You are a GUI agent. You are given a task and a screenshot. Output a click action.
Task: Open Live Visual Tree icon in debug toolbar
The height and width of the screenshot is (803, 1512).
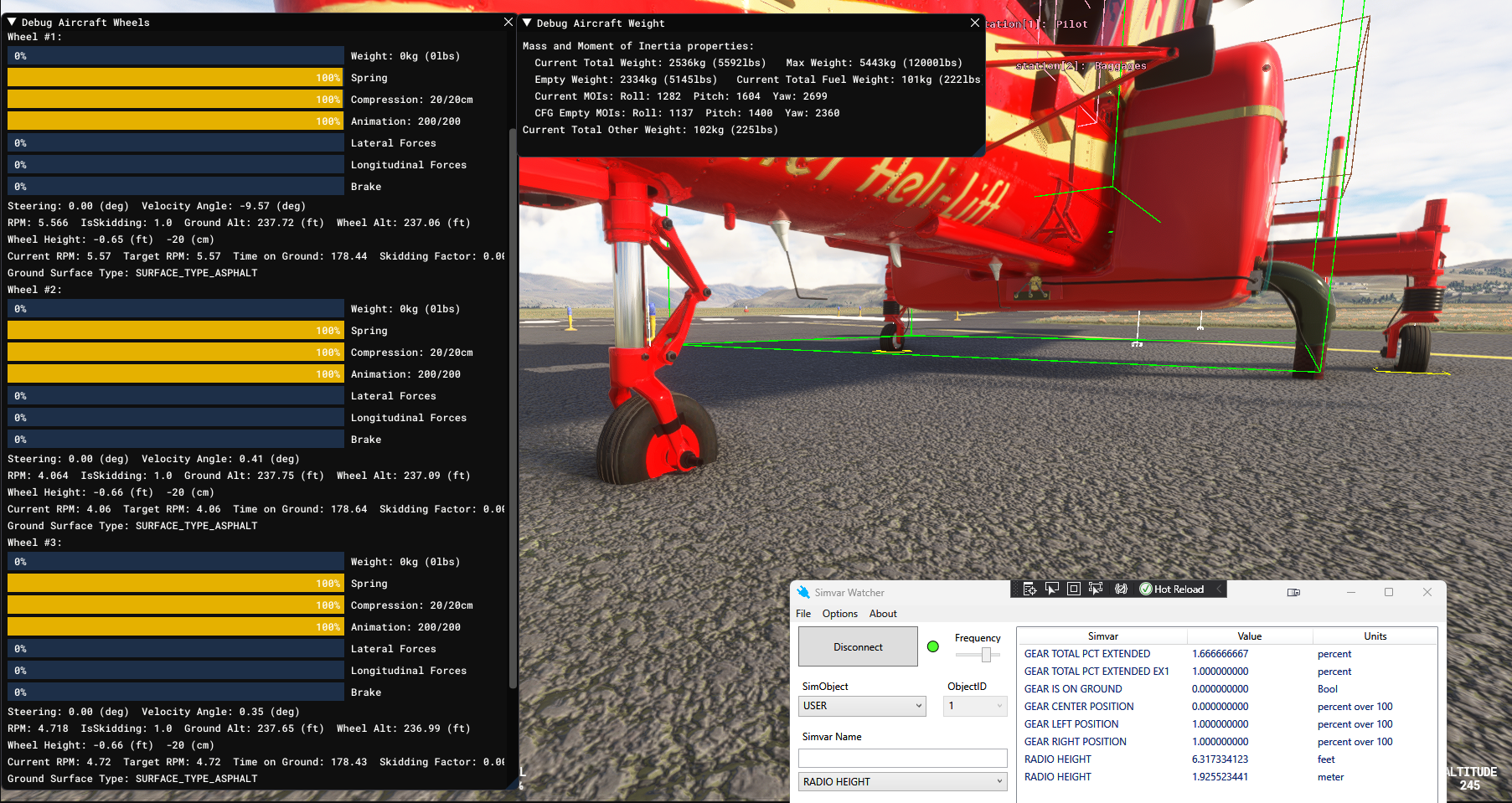tap(1030, 589)
